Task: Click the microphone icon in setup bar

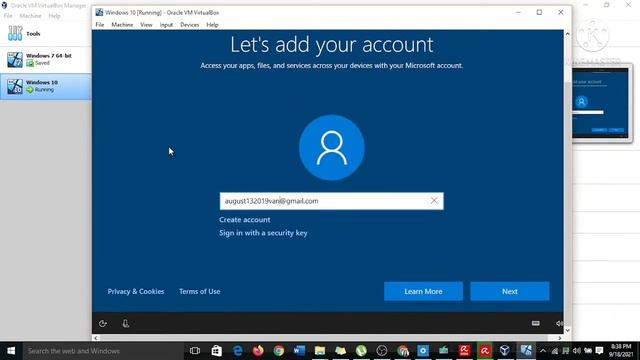Action: pyautogui.click(x=125, y=324)
